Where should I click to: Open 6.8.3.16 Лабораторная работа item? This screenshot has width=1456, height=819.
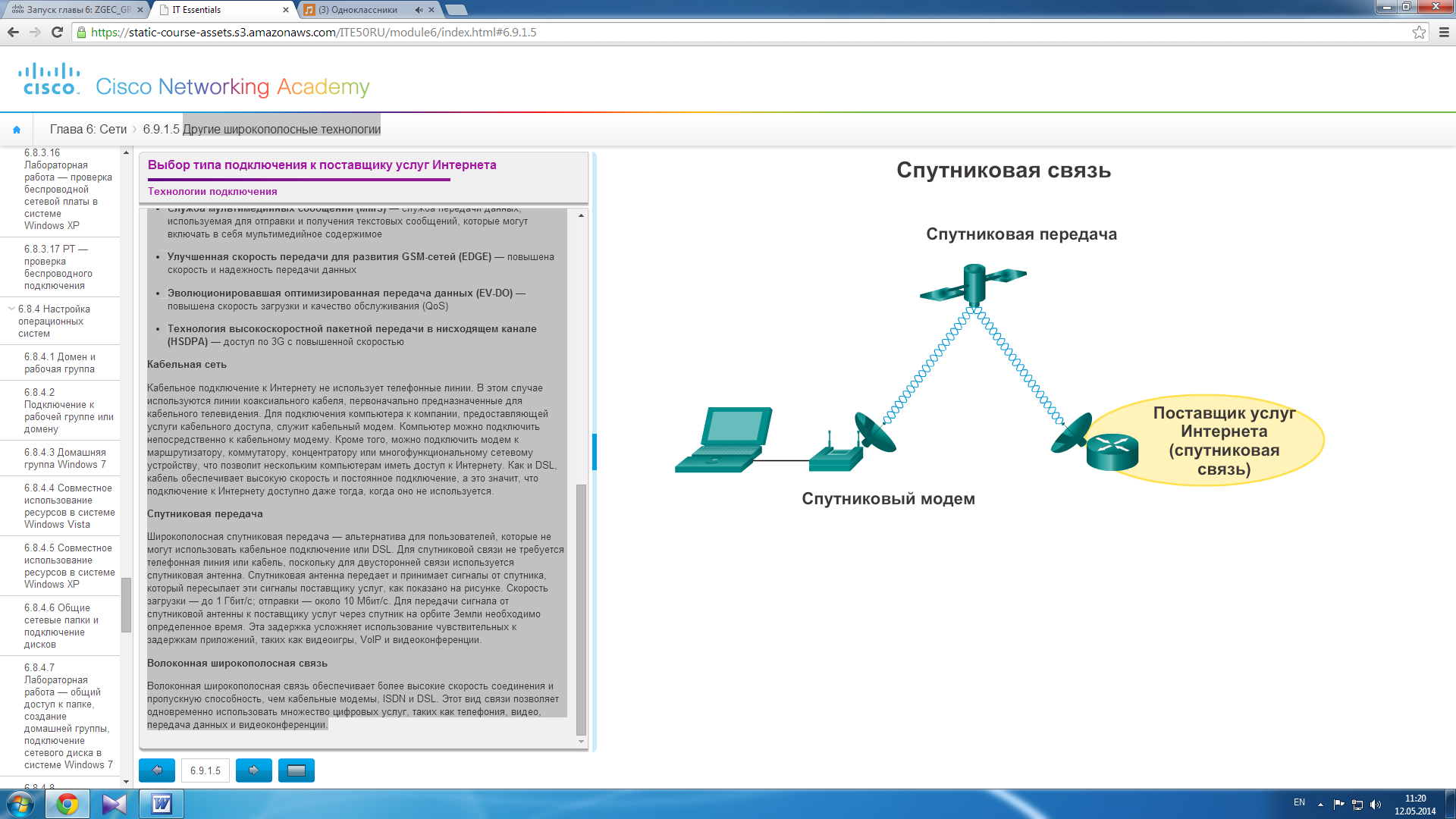coord(67,190)
